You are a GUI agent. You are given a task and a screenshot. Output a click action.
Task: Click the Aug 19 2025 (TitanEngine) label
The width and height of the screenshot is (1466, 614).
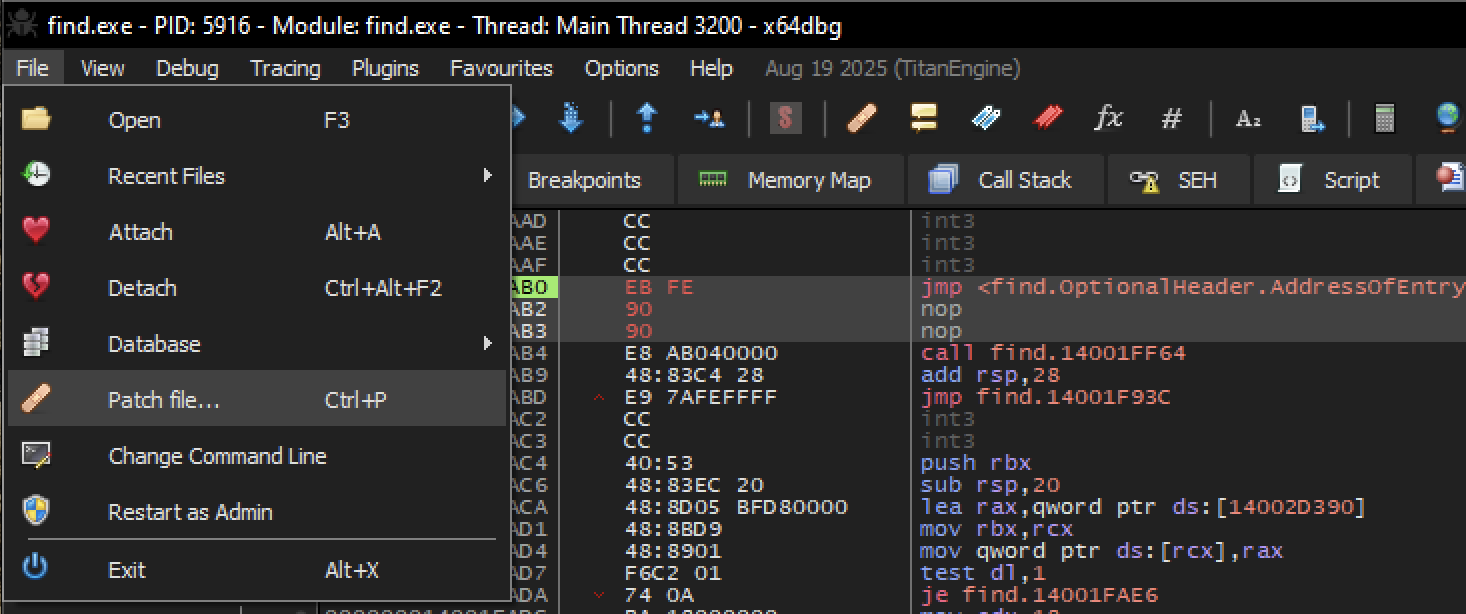(892, 68)
